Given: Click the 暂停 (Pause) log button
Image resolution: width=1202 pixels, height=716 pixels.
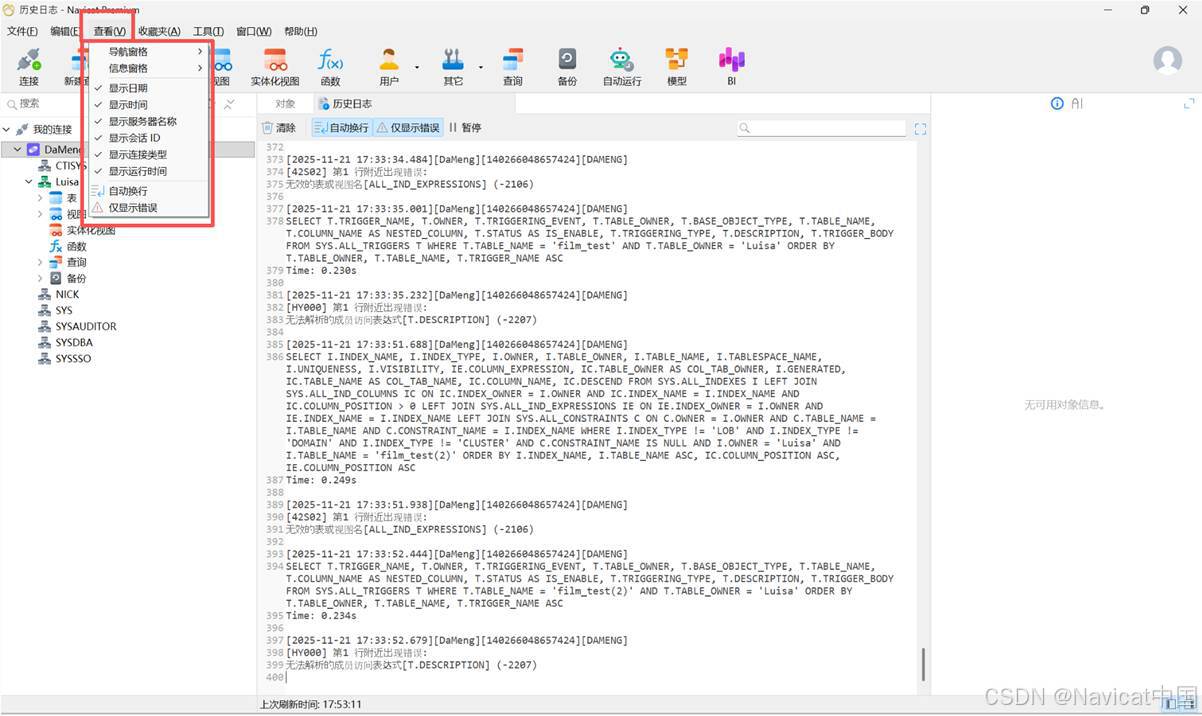Looking at the screenshot, I should (x=465, y=128).
